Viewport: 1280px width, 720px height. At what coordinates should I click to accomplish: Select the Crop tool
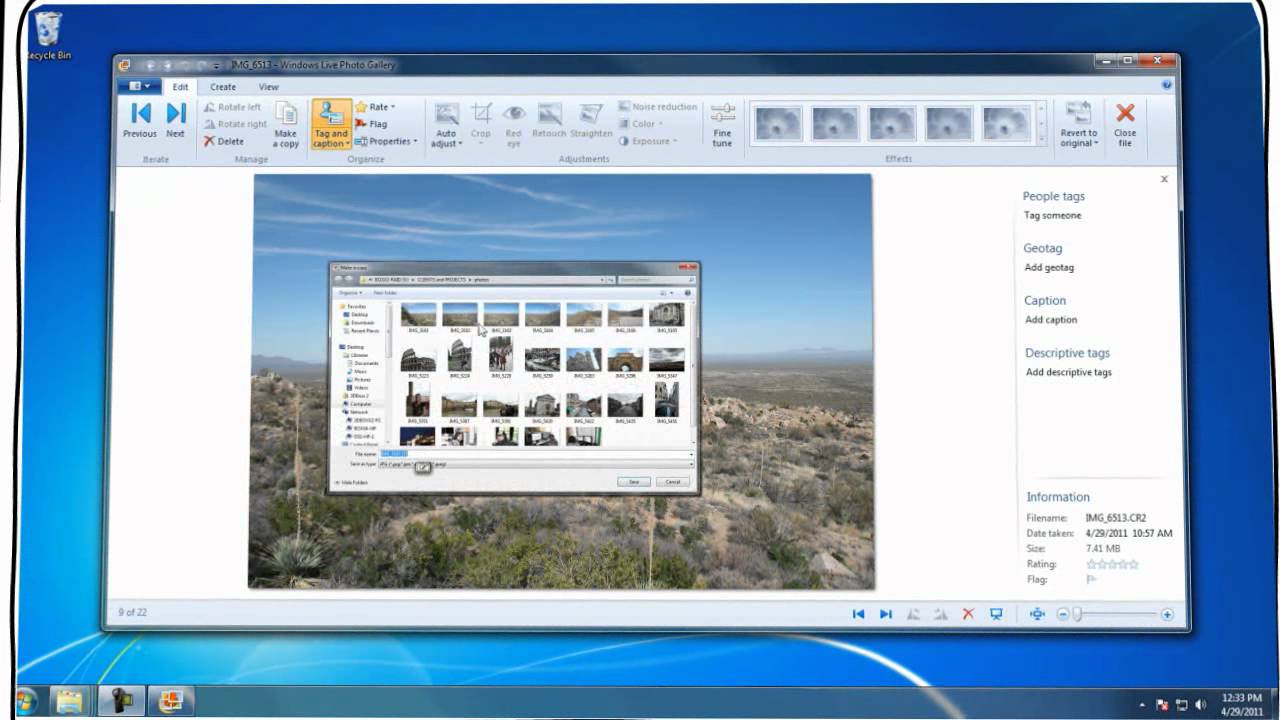pyautogui.click(x=481, y=121)
